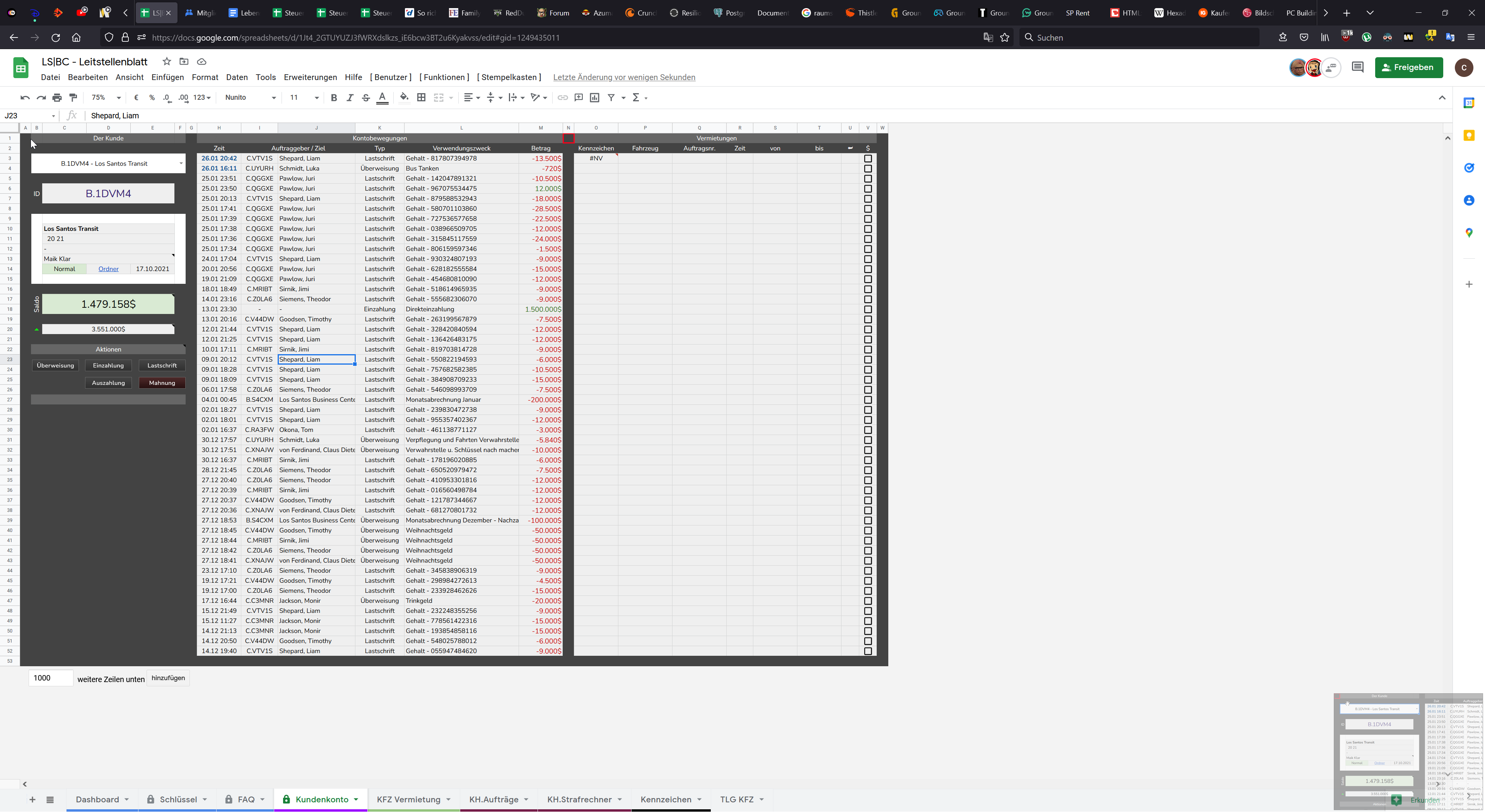Open the Erweiterungen menu

point(310,77)
